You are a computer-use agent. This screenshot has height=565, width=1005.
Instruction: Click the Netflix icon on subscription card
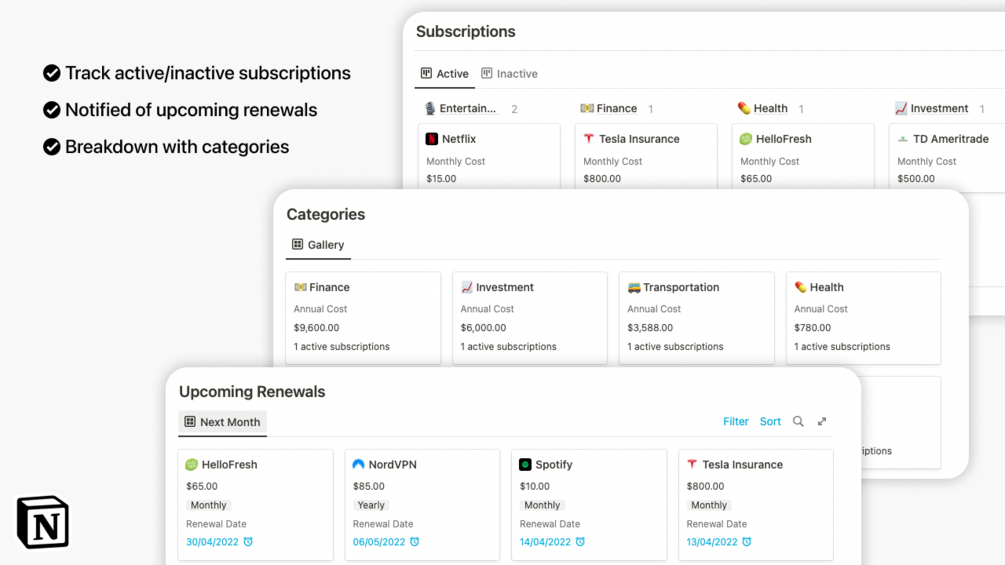[x=432, y=139]
